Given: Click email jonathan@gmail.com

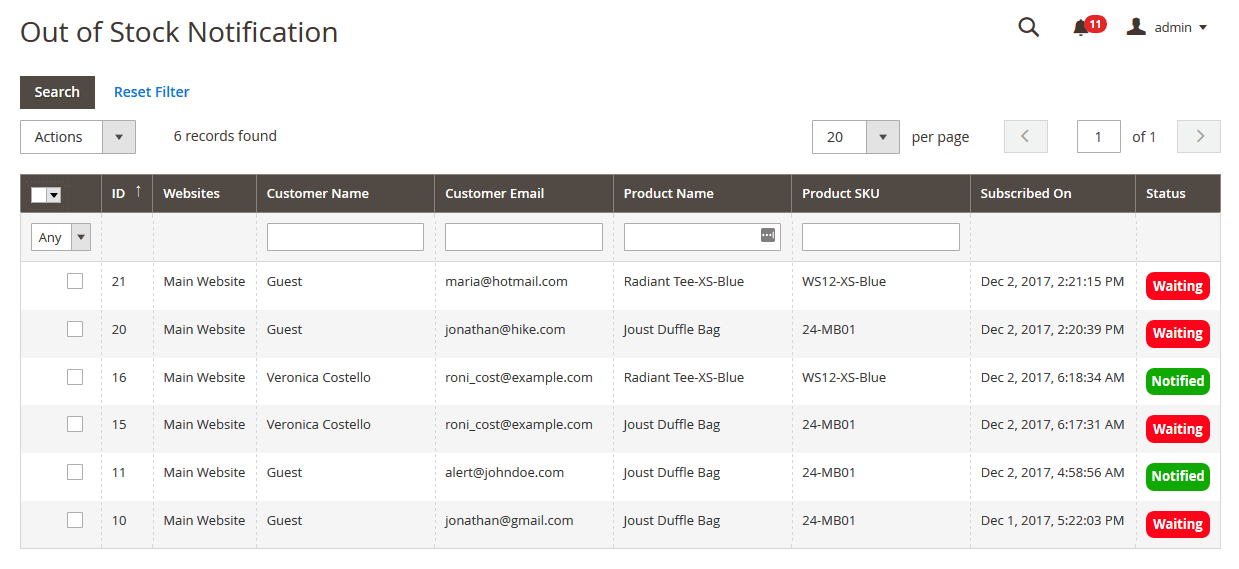Looking at the screenshot, I should [x=509, y=520].
